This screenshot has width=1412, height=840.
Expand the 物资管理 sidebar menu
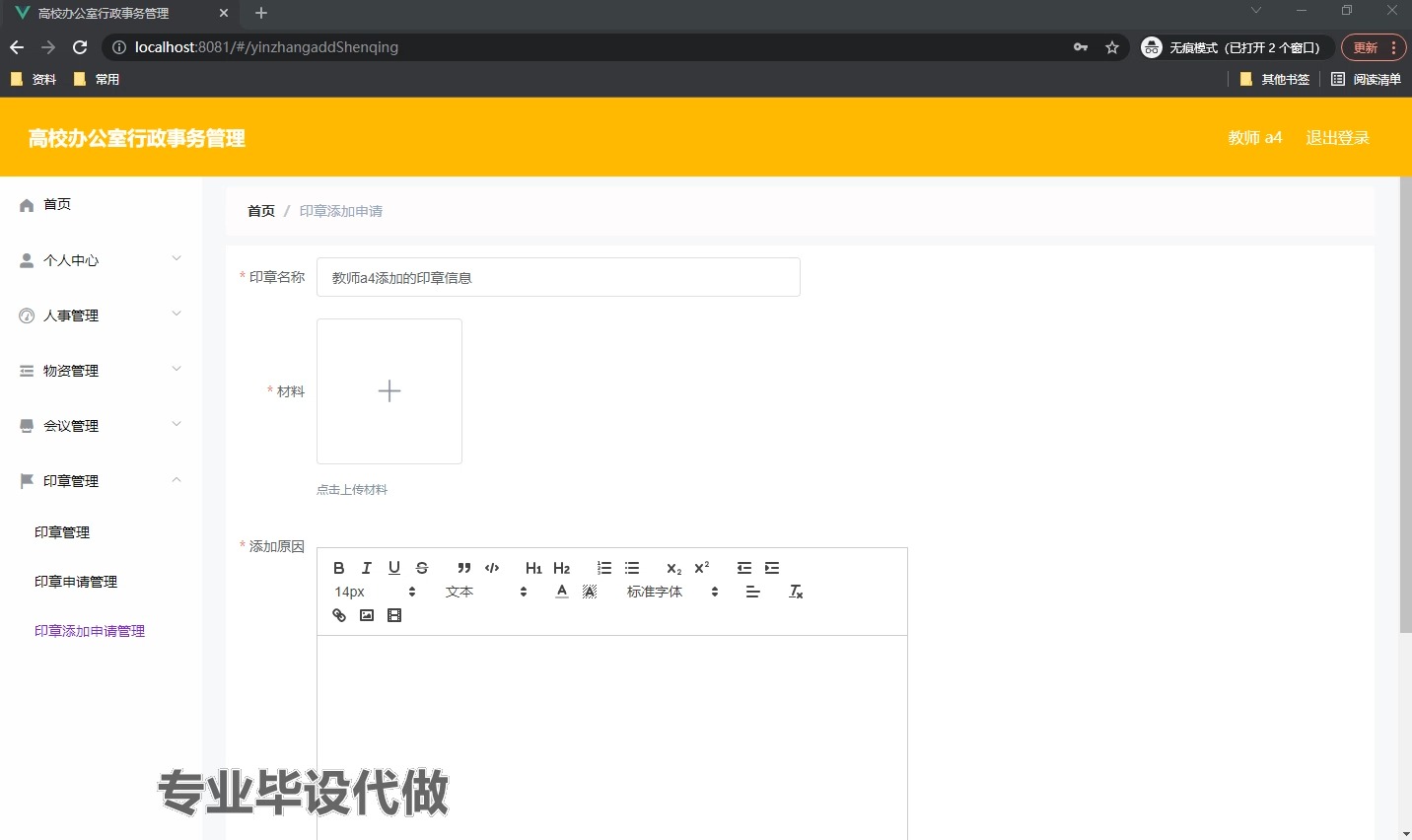click(x=101, y=371)
